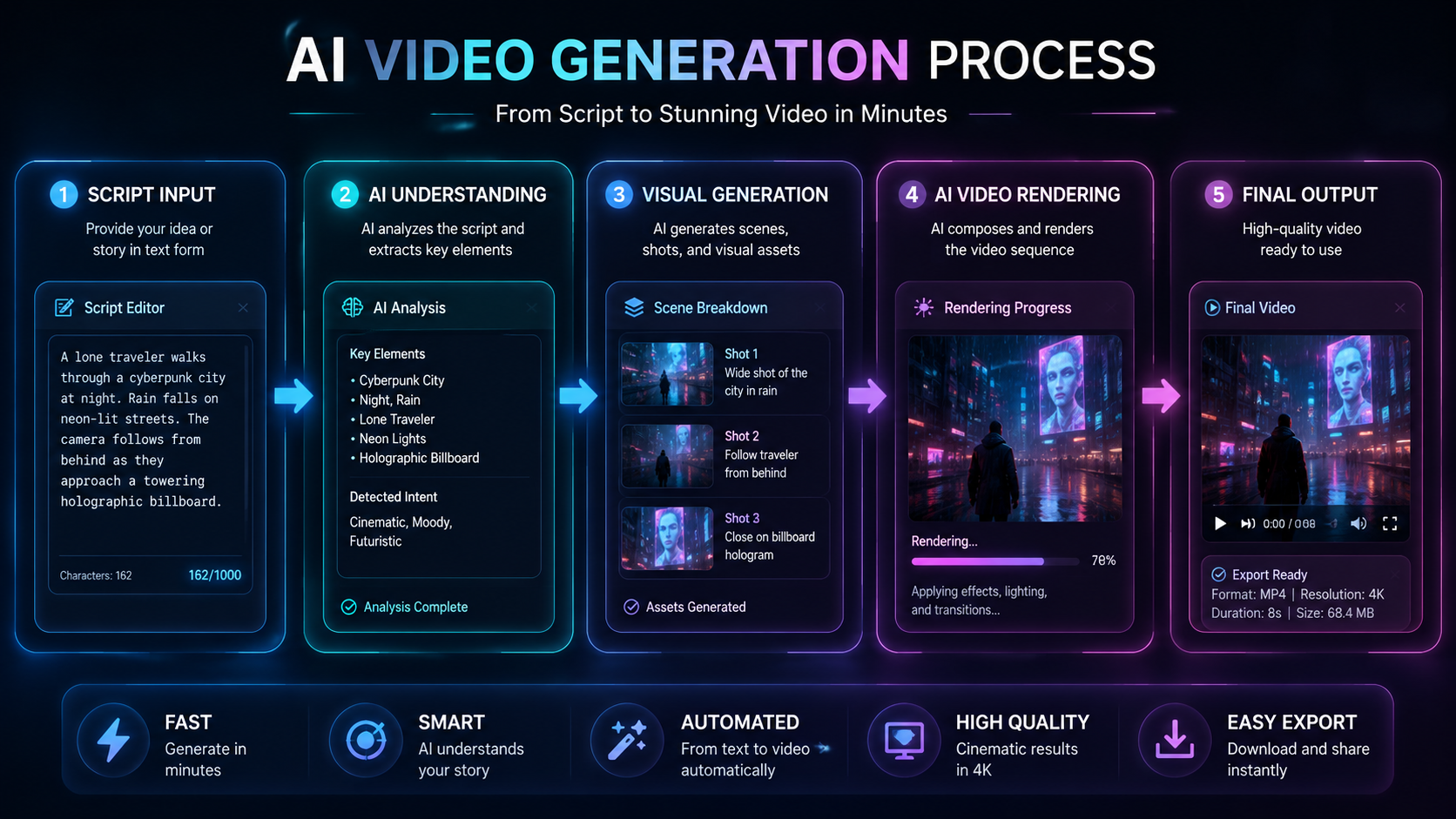Click the "Neon Lights" key element
The image size is (1456, 819).
pos(392,439)
